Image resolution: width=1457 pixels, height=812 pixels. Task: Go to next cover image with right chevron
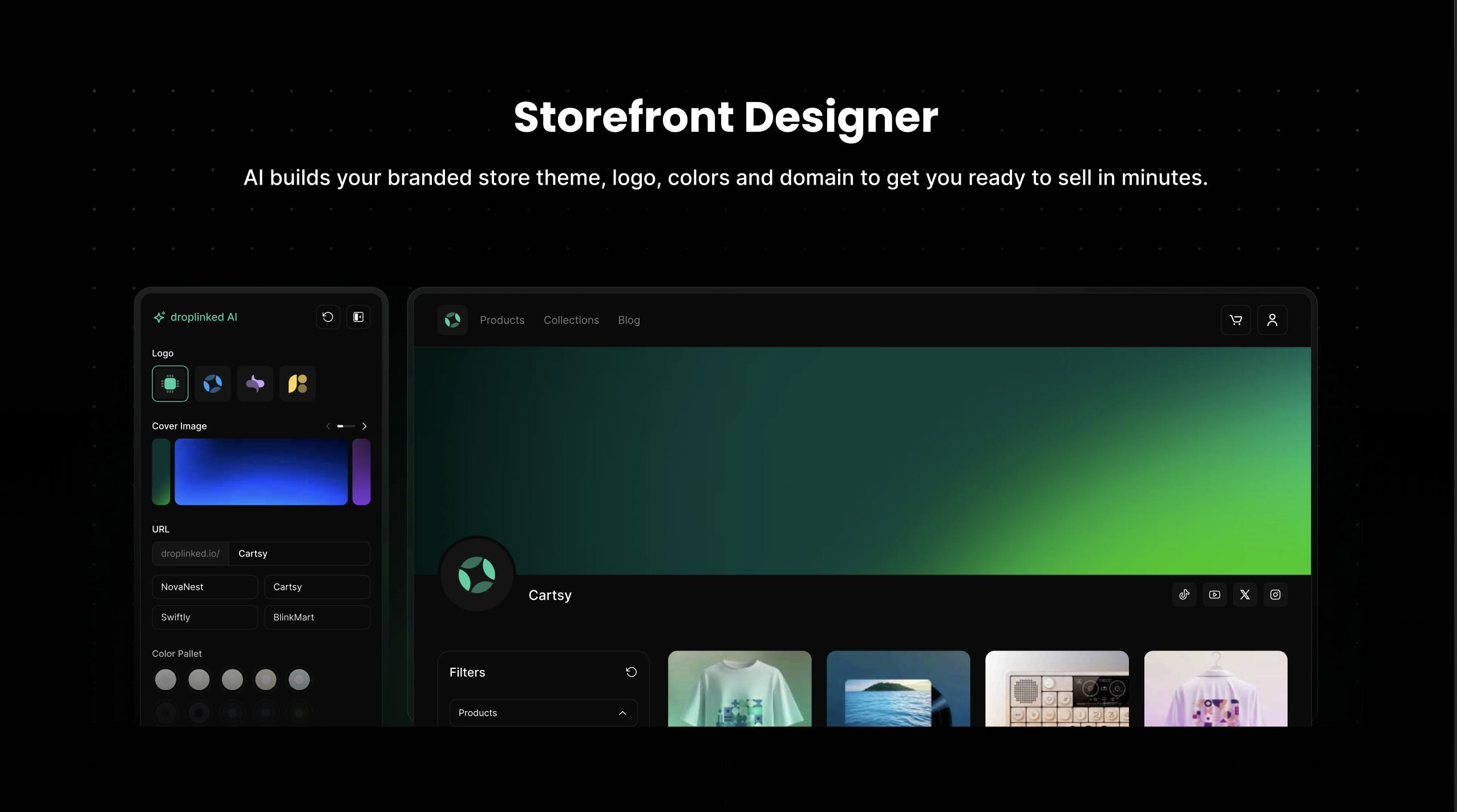coord(365,427)
